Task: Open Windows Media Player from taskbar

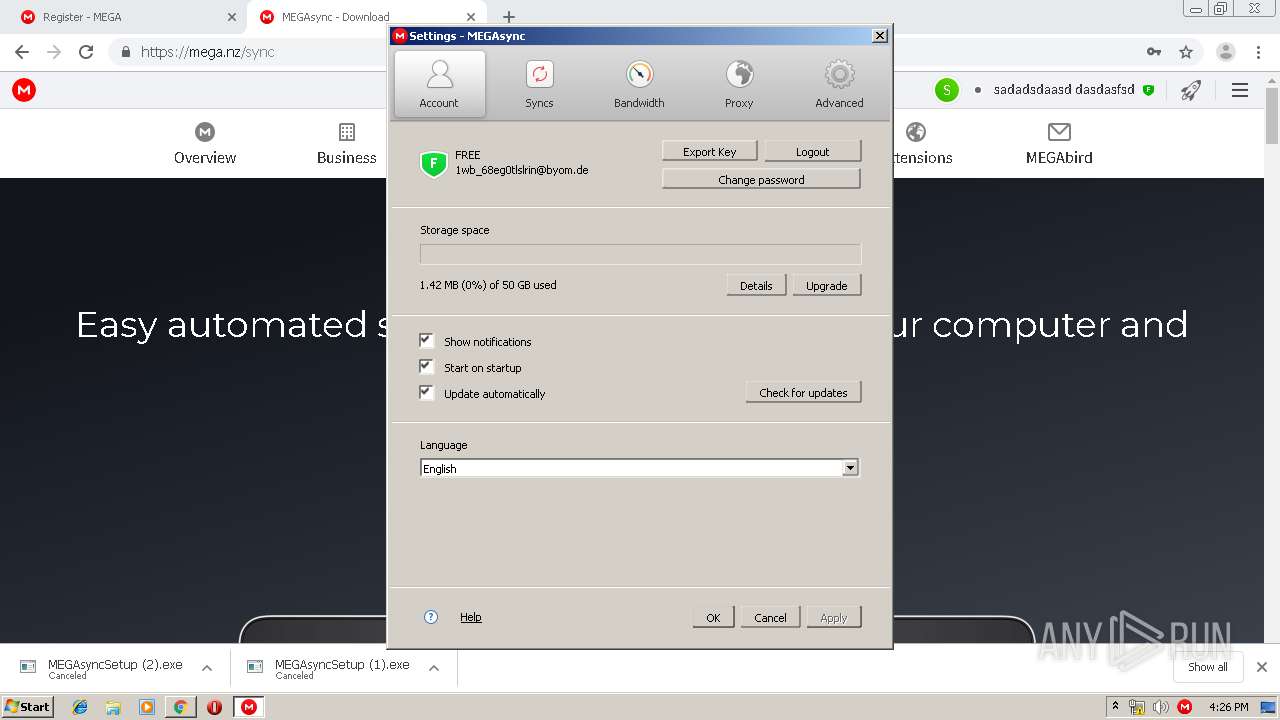Action: coord(147,707)
